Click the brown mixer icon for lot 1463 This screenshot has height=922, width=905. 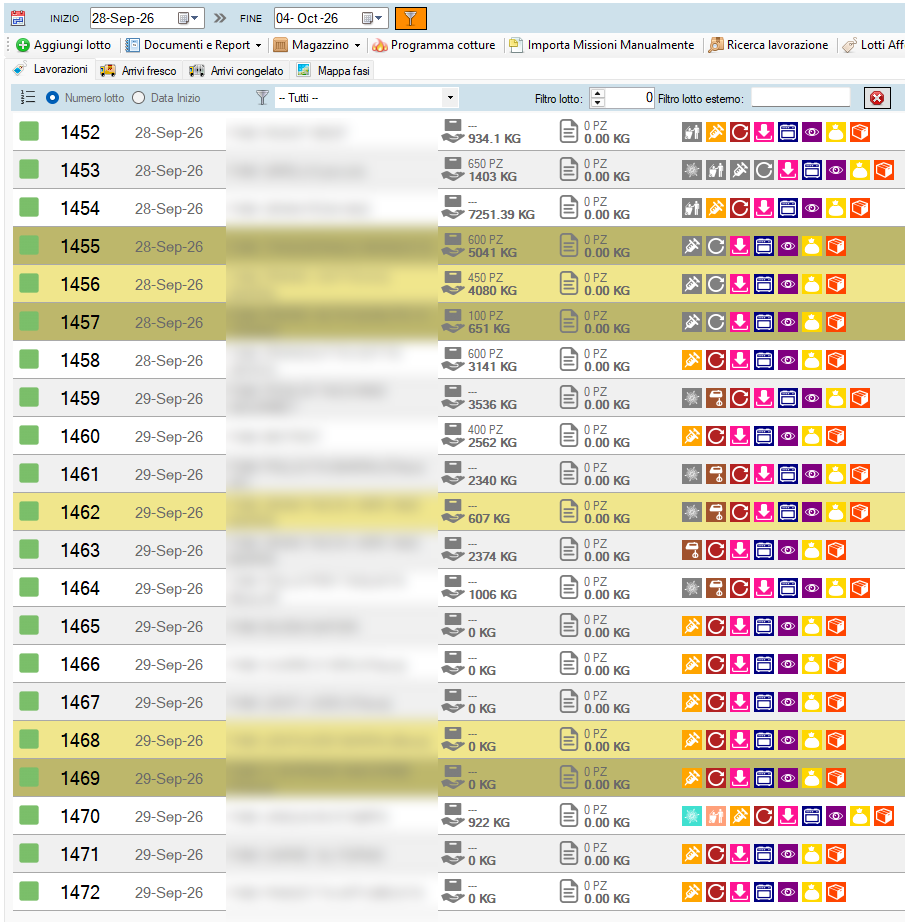pyautogui.click(x=692, y=550)
